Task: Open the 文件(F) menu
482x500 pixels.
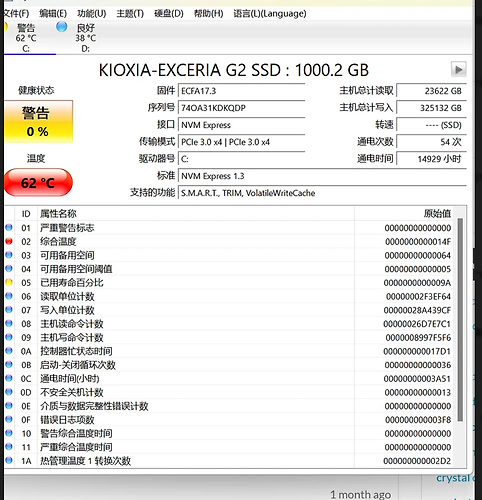Action: pos(17,14)
